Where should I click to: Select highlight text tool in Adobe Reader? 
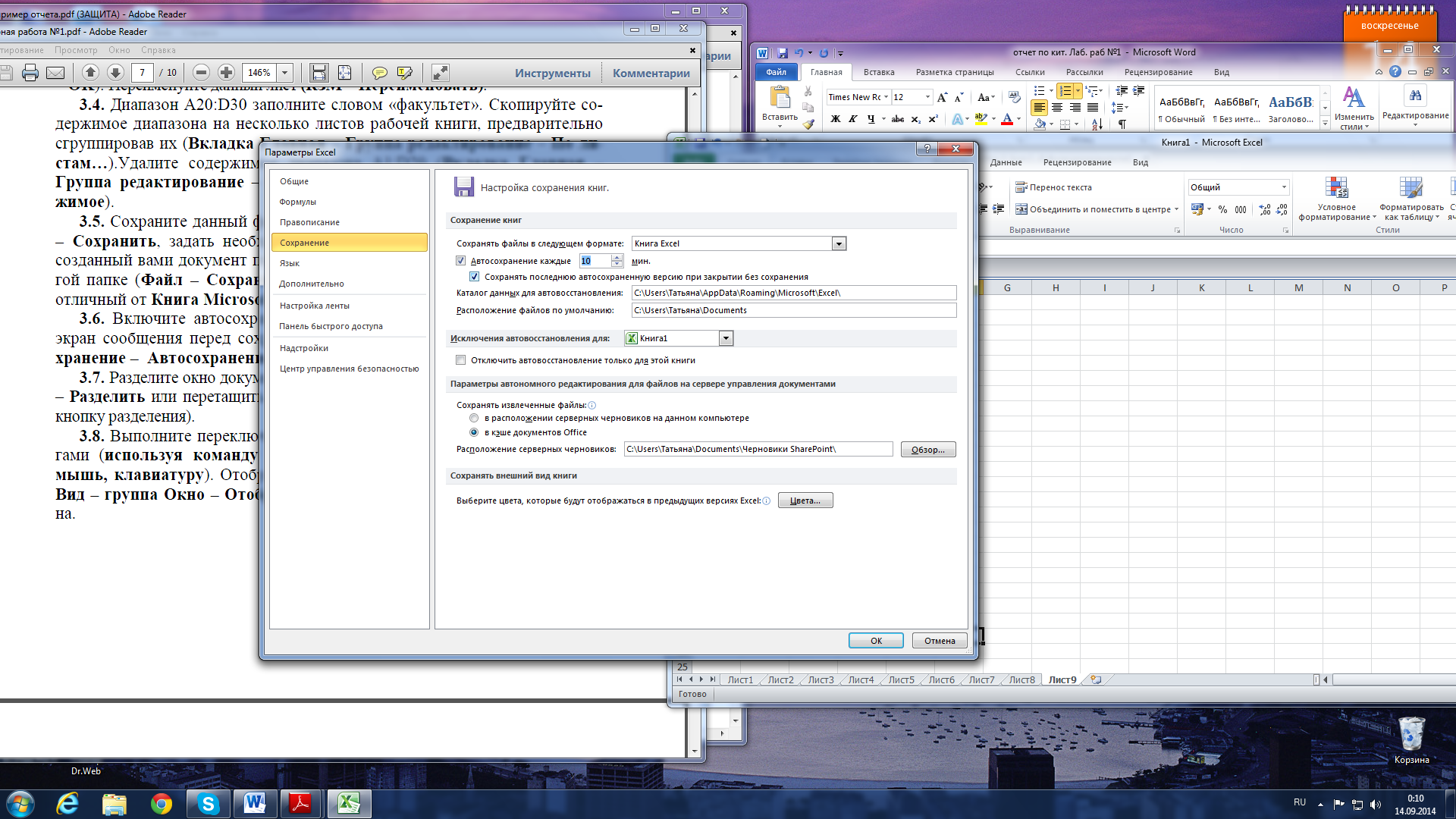click(405, 73)
